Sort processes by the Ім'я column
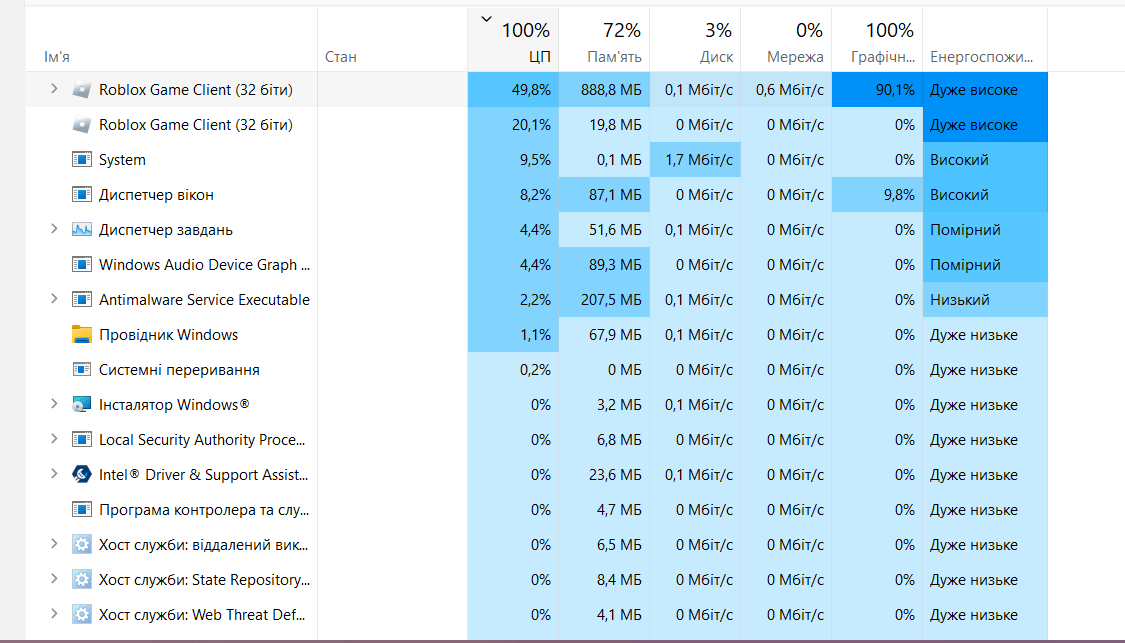 click(x=171, y=40)
